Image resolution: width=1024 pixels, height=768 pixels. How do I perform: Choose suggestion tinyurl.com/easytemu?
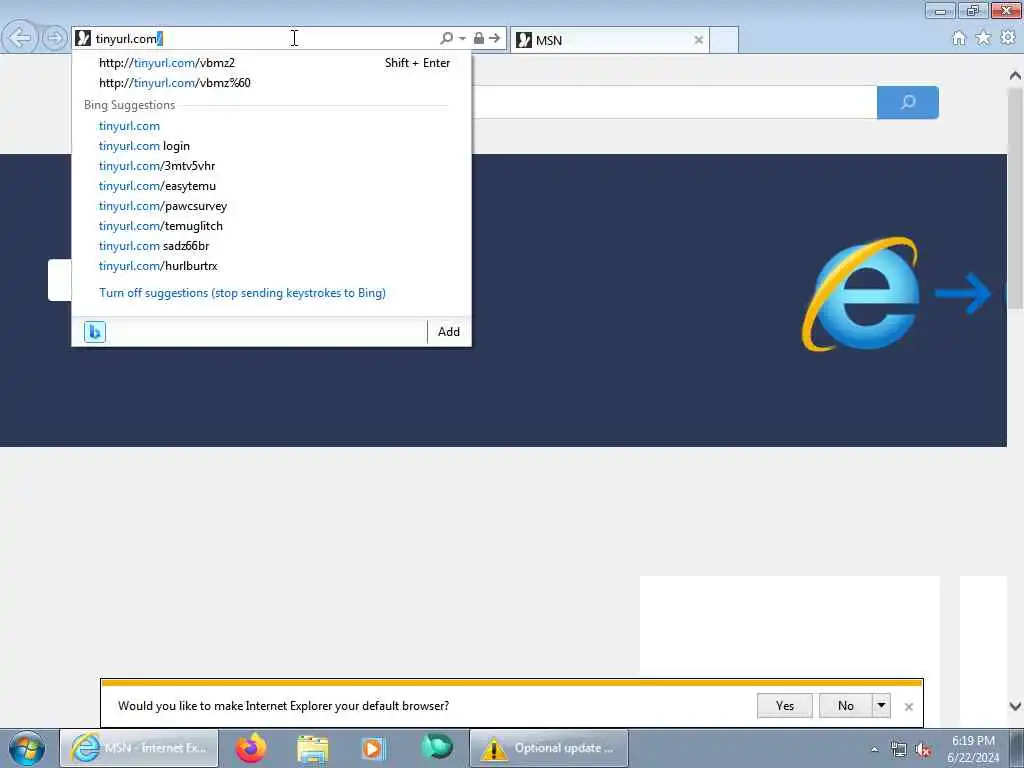(x=272, y=186)
